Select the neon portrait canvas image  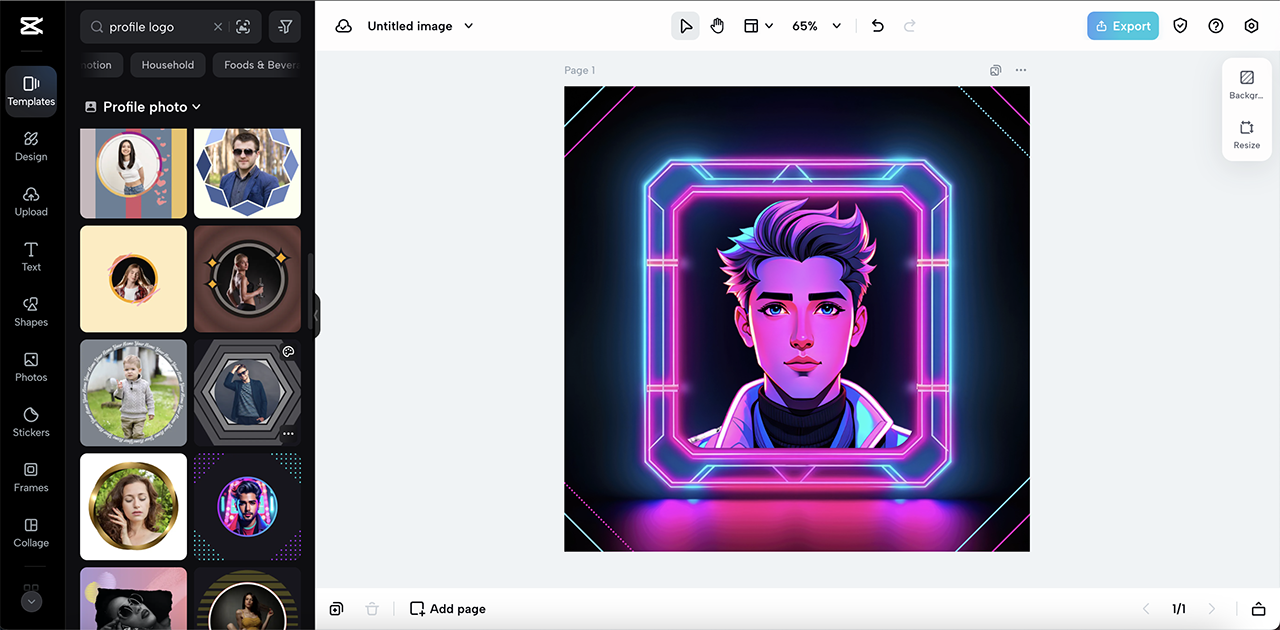point(797,319)
